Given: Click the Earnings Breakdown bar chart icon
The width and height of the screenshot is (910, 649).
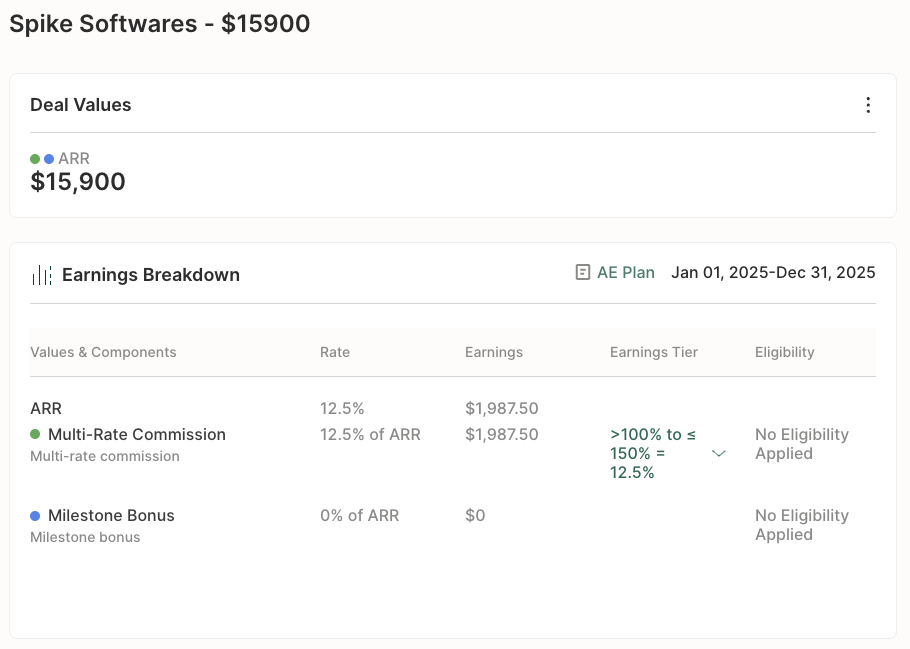Looking at the screenshot, I should [42, 275].
